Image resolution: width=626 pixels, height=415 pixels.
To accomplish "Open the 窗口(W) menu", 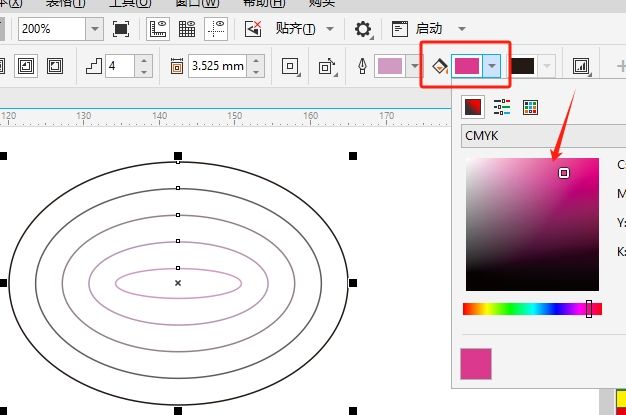I will [x=190, y=3].
